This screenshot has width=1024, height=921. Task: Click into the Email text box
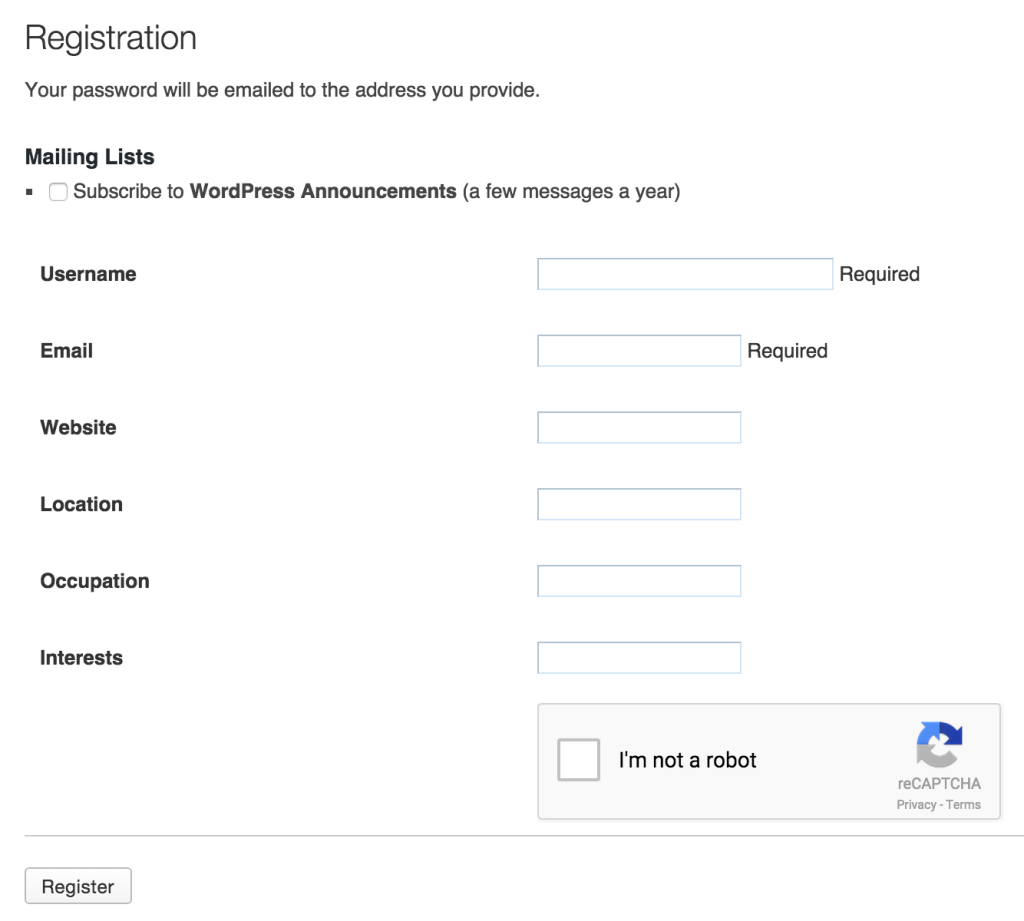point(639,351)
